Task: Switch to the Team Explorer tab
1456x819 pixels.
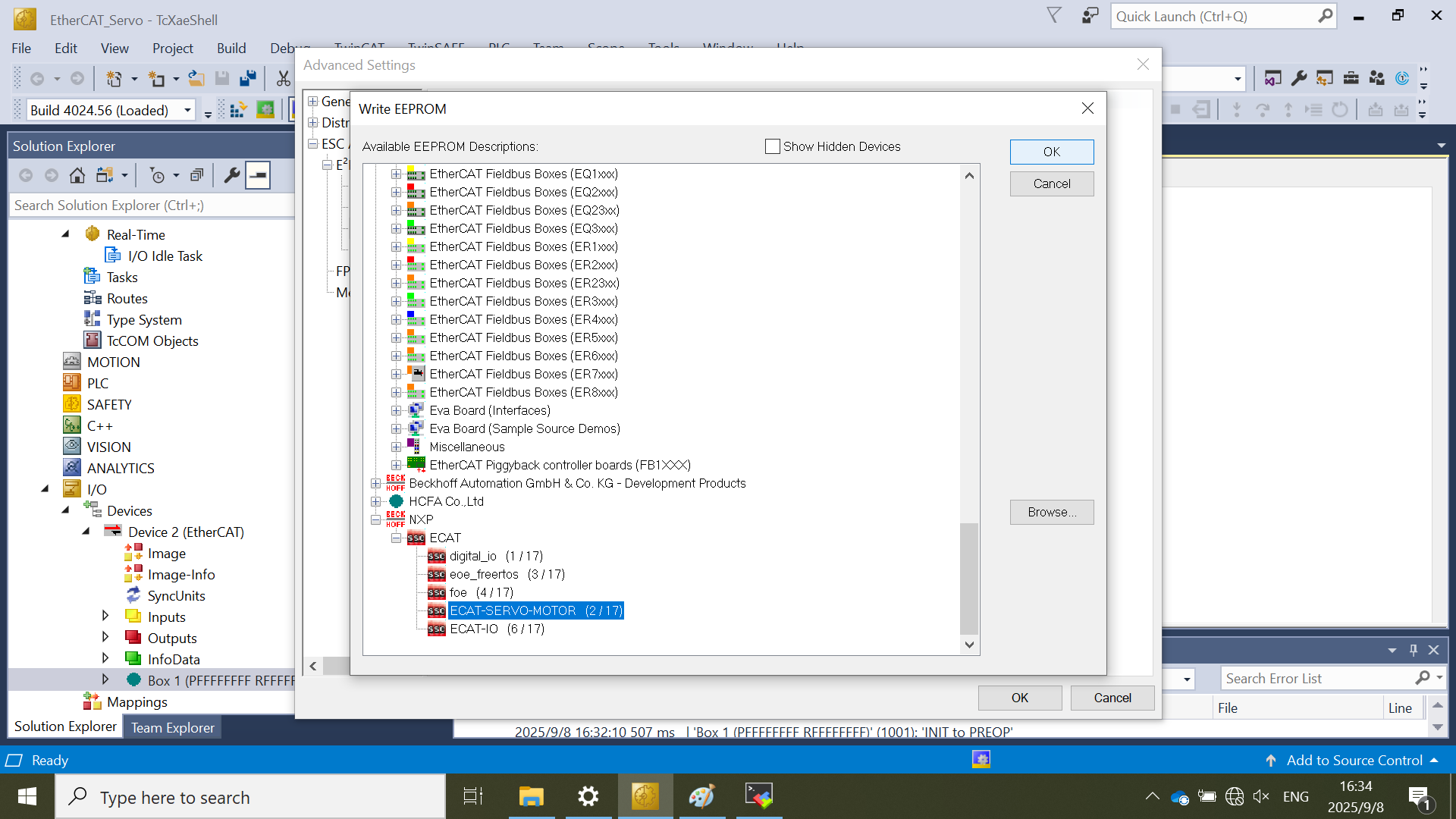Action: click(172, 727)
